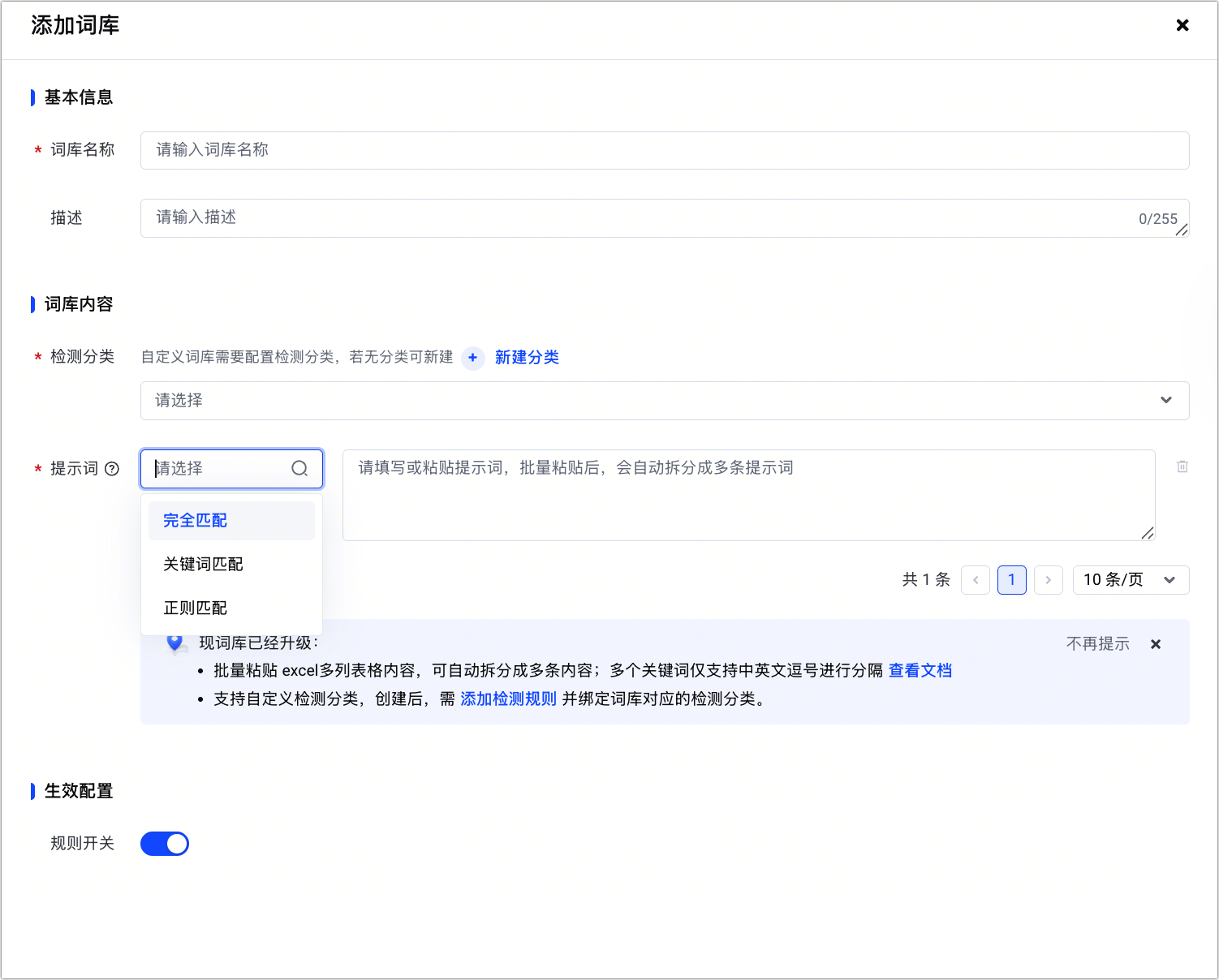Click the plus icon beside 新建分类
Image resolution: width=1219 pixels, height=980 pixels.
[x=472, y=358]
